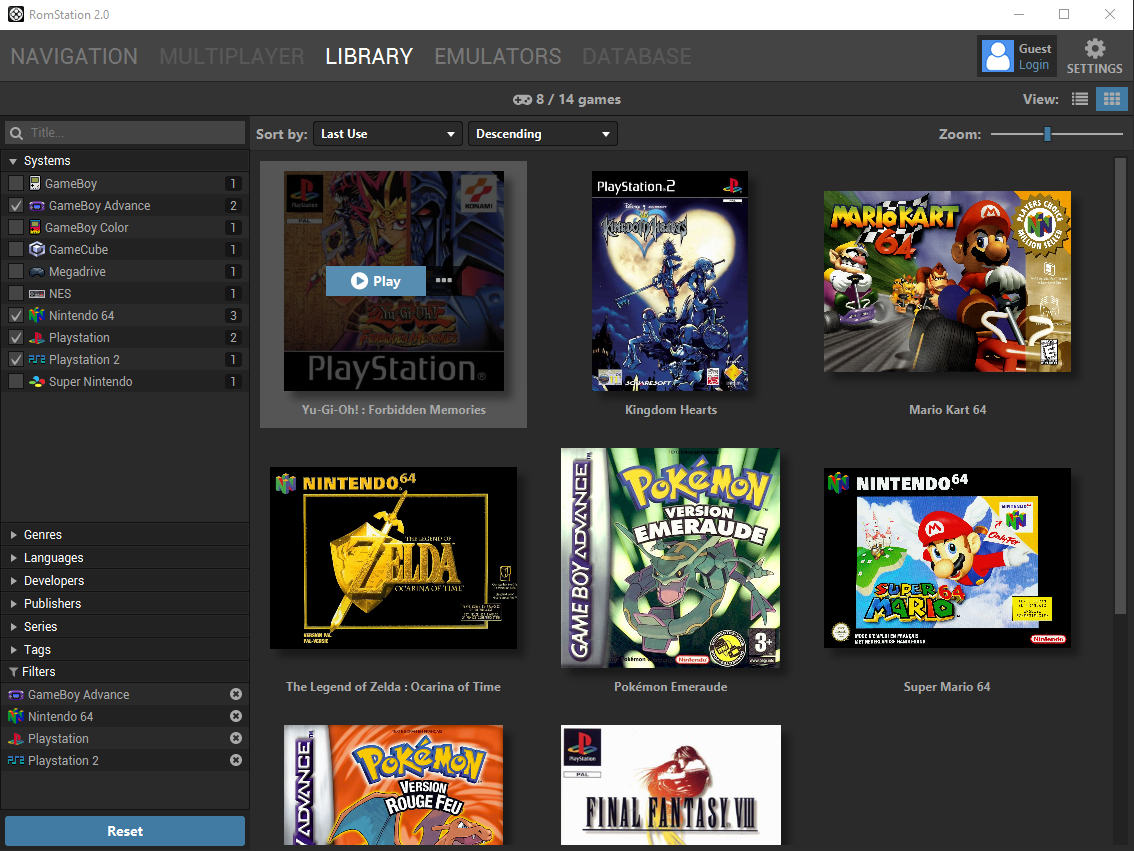Open the Database tab
Screen dimensions: 1134x851
(x=636, y=56)
